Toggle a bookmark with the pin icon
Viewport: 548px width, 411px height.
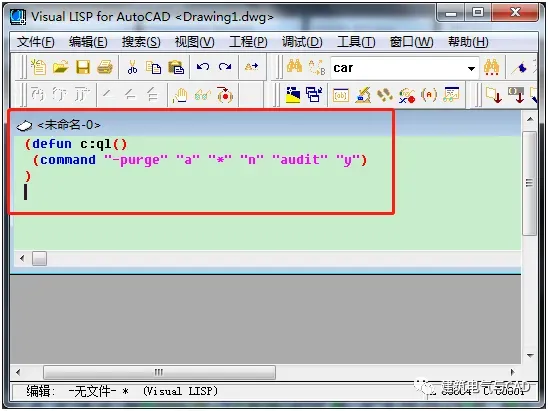(520, 67)
